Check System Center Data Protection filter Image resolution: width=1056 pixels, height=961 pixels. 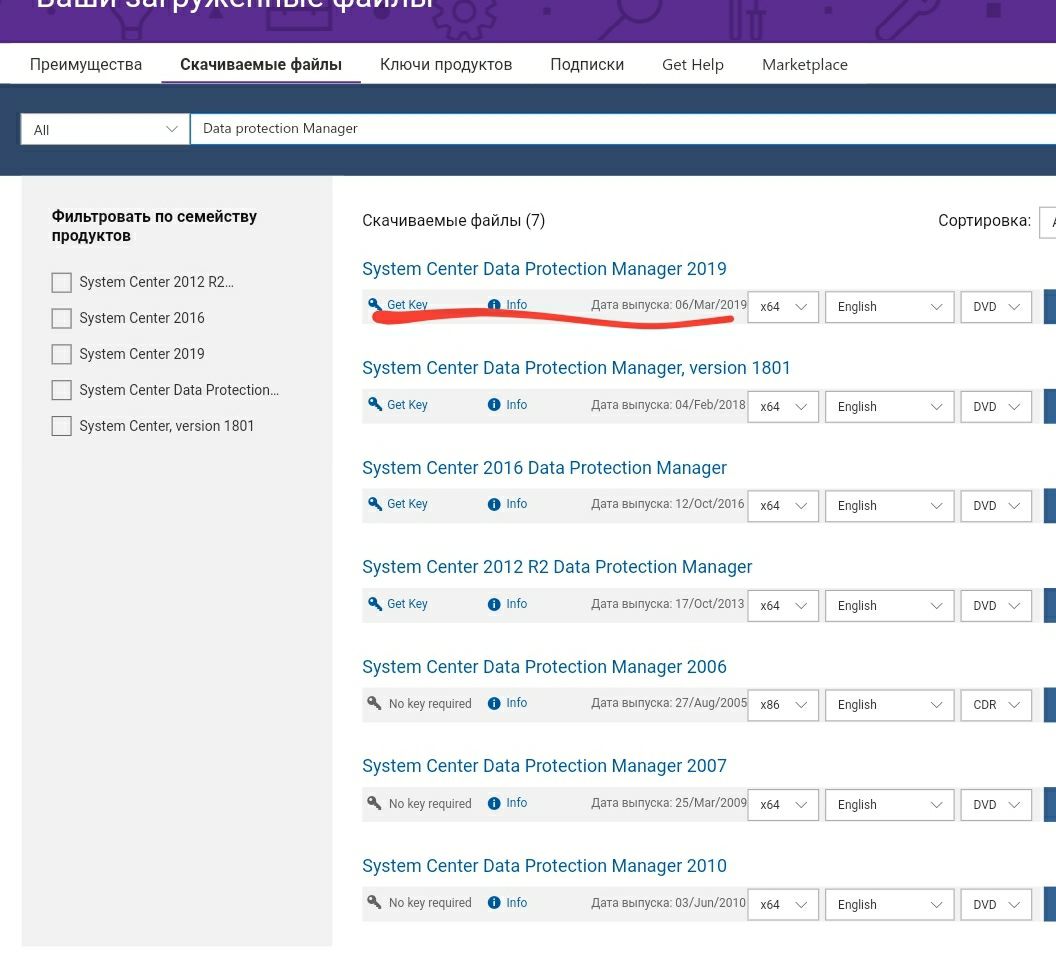61,390
